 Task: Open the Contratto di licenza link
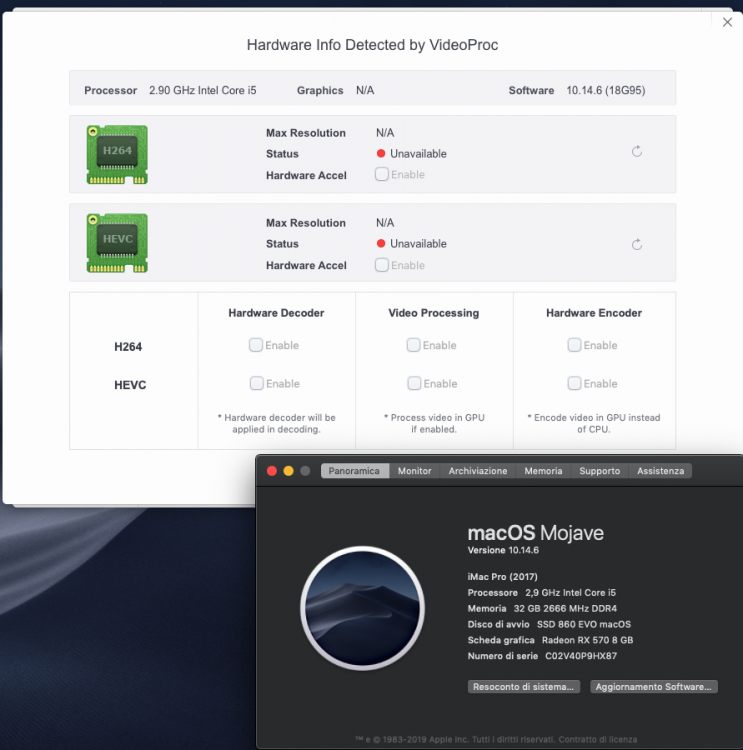coord(598,739)
